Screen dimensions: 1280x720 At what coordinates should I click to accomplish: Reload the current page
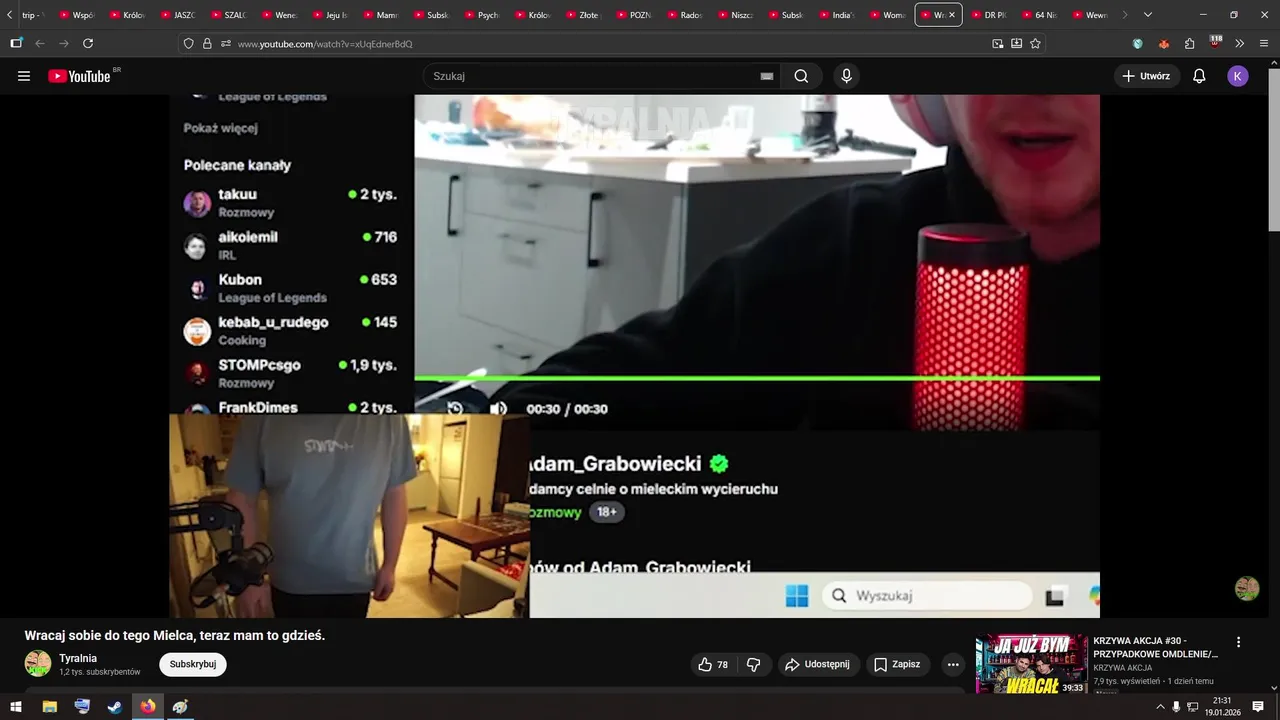click(88, 43)
